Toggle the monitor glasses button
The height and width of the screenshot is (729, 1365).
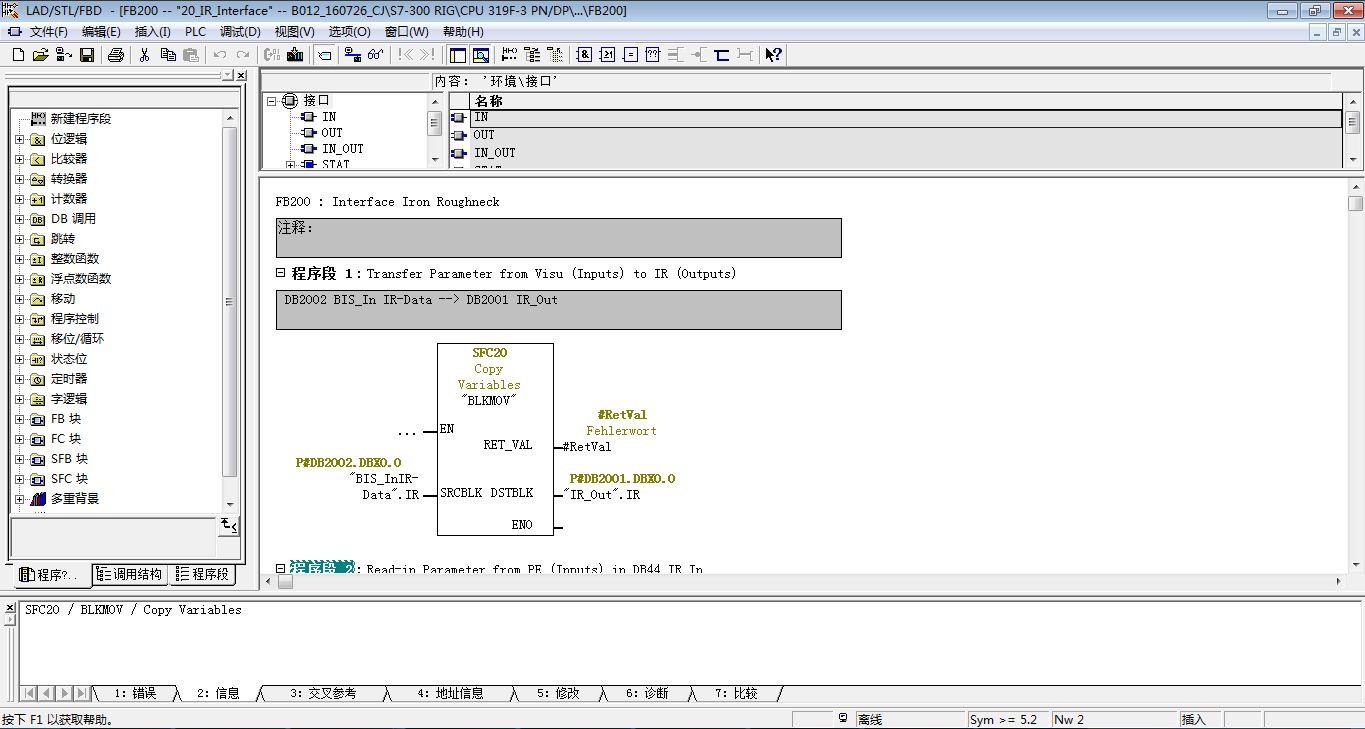[376, 55]
